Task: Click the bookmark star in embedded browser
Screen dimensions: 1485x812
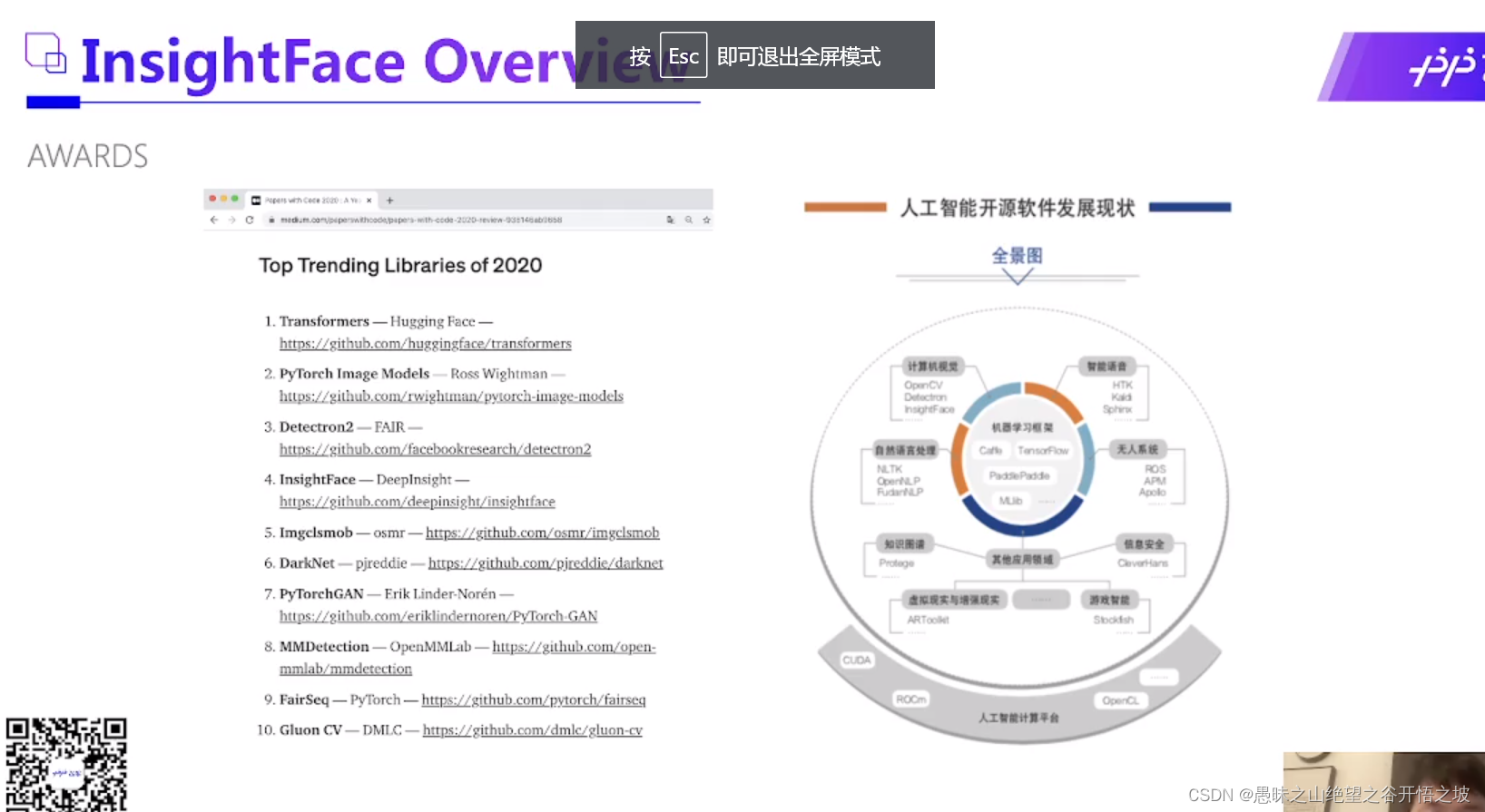Action: (x=706, y=220)
